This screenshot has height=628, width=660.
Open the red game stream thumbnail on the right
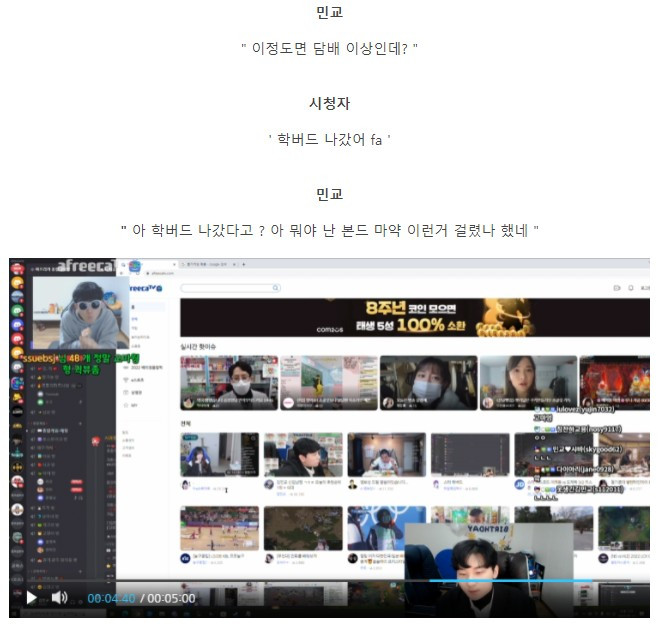click(x=615, y=383)
